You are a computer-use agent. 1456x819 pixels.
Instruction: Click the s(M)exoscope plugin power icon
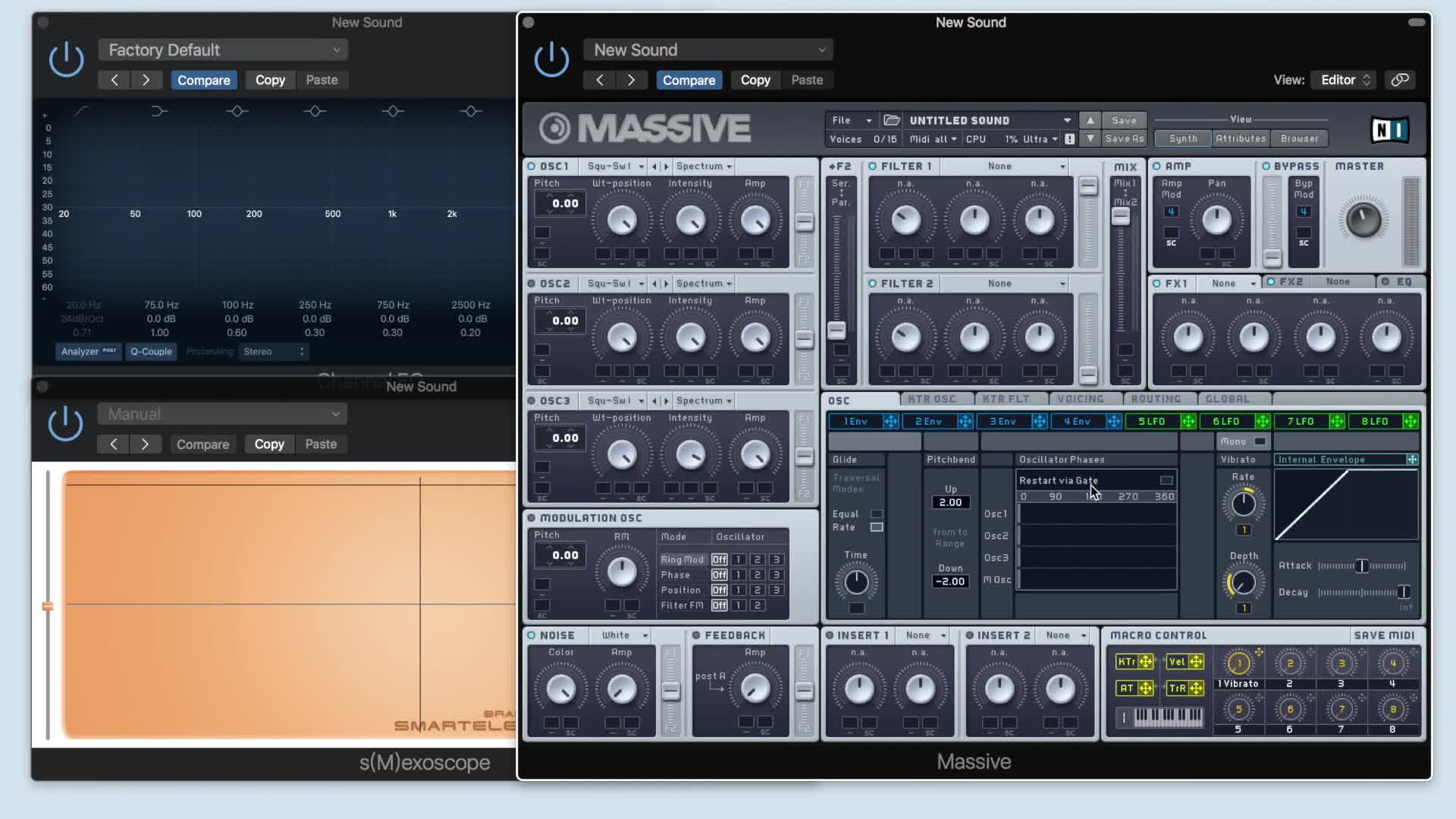[65, 423]
